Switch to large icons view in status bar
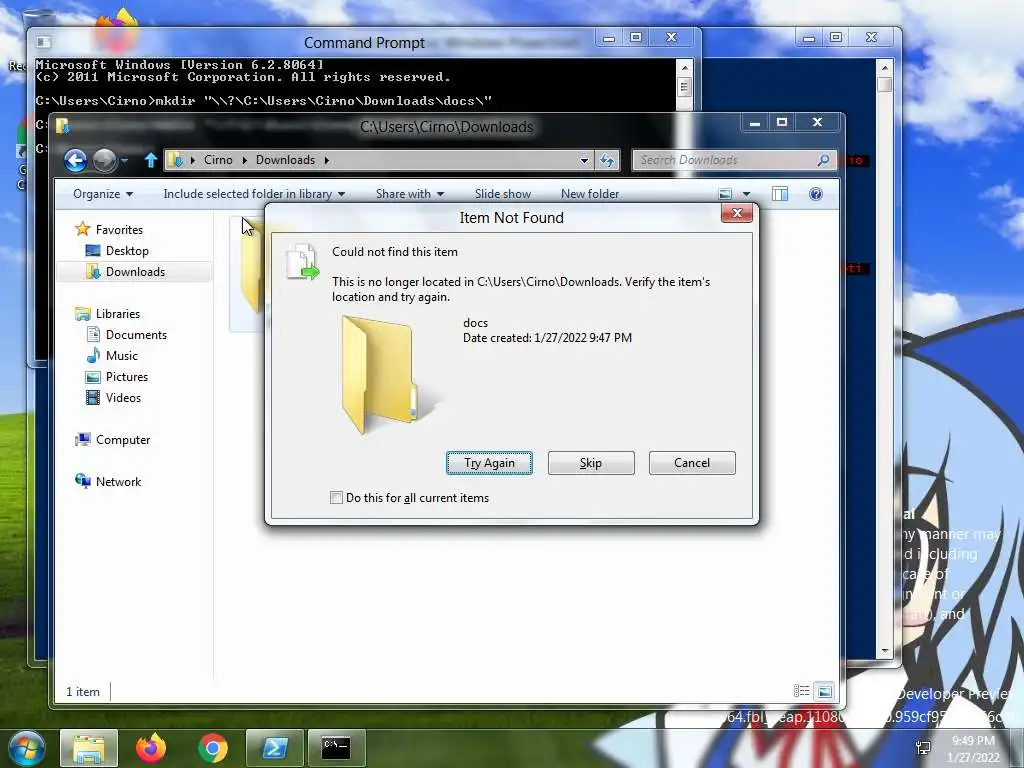 point(824,691)
